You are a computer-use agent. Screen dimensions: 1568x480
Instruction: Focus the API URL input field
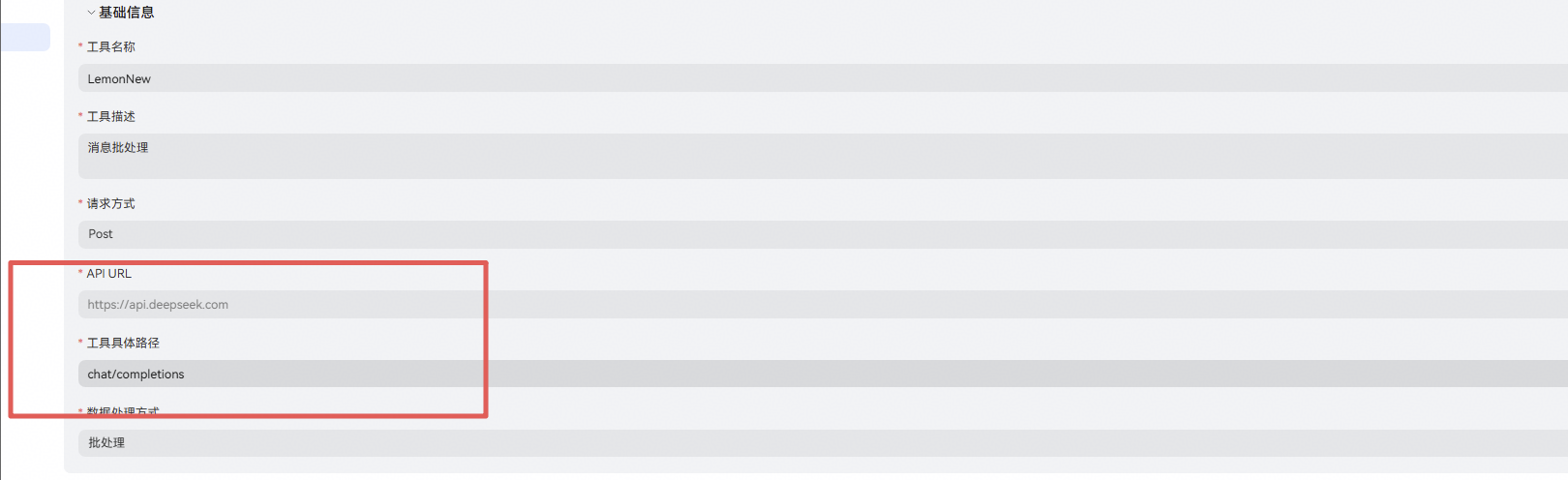(823, 304)
